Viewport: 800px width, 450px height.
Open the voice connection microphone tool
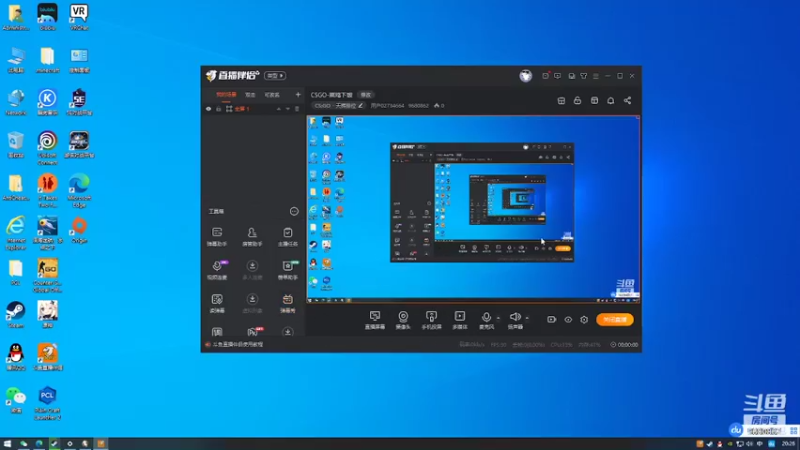point(217,270)
